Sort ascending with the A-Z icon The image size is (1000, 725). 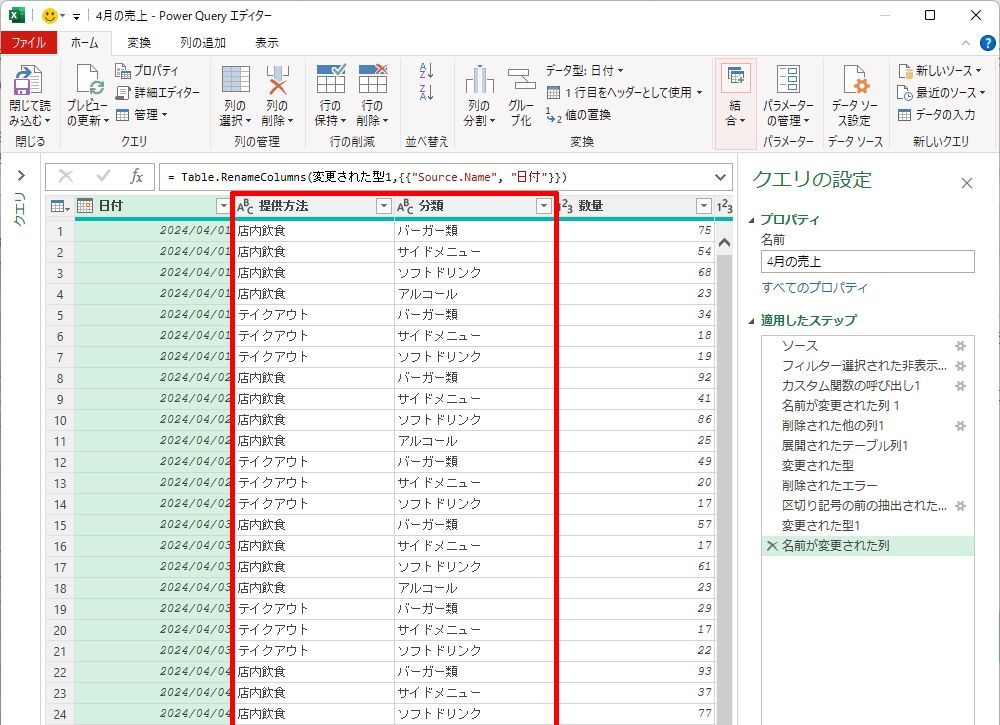[427, 71]
